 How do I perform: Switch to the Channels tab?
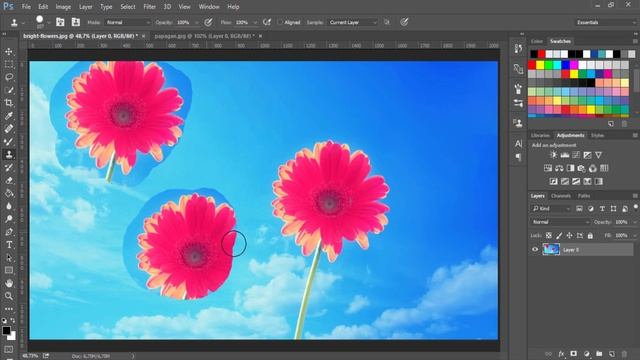560,196
